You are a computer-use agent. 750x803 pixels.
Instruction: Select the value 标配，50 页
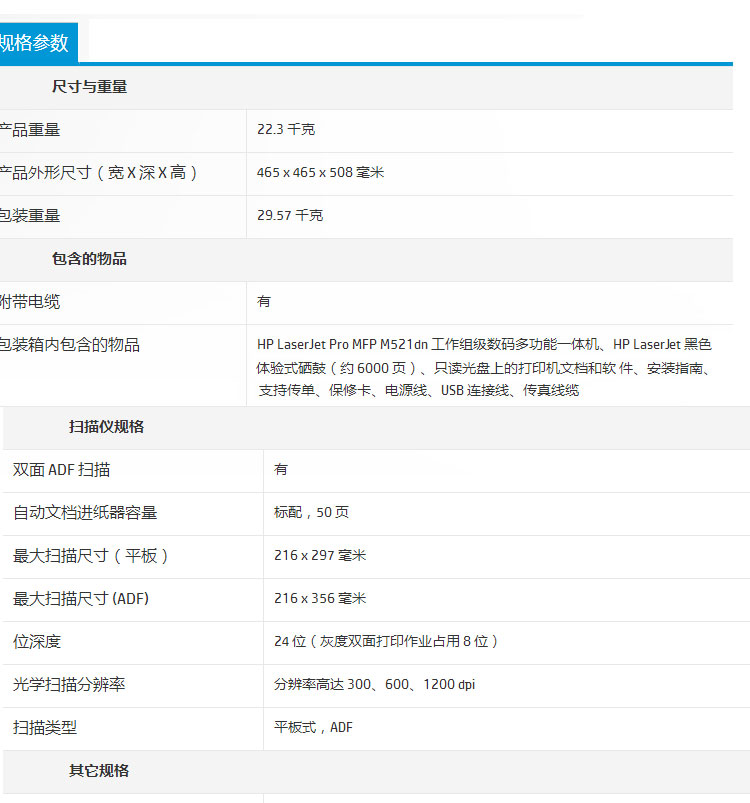point(311,512)
